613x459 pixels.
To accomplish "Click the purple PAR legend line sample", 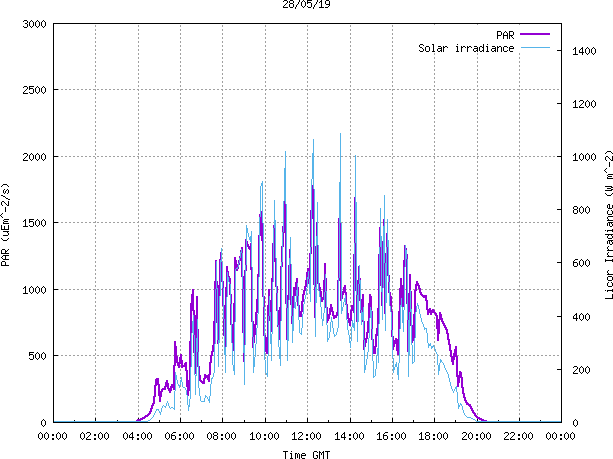I will coord(535,34).
